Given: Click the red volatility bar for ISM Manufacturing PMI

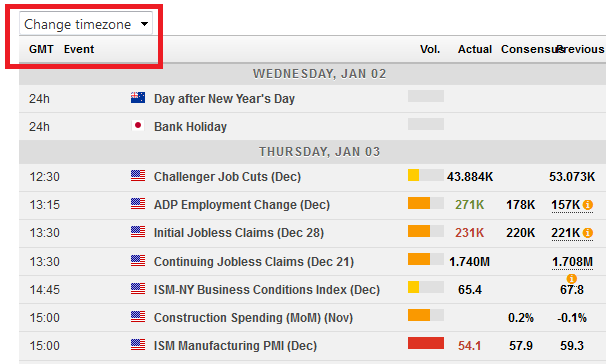Looking at the screenshot, I should click(426, 343).
